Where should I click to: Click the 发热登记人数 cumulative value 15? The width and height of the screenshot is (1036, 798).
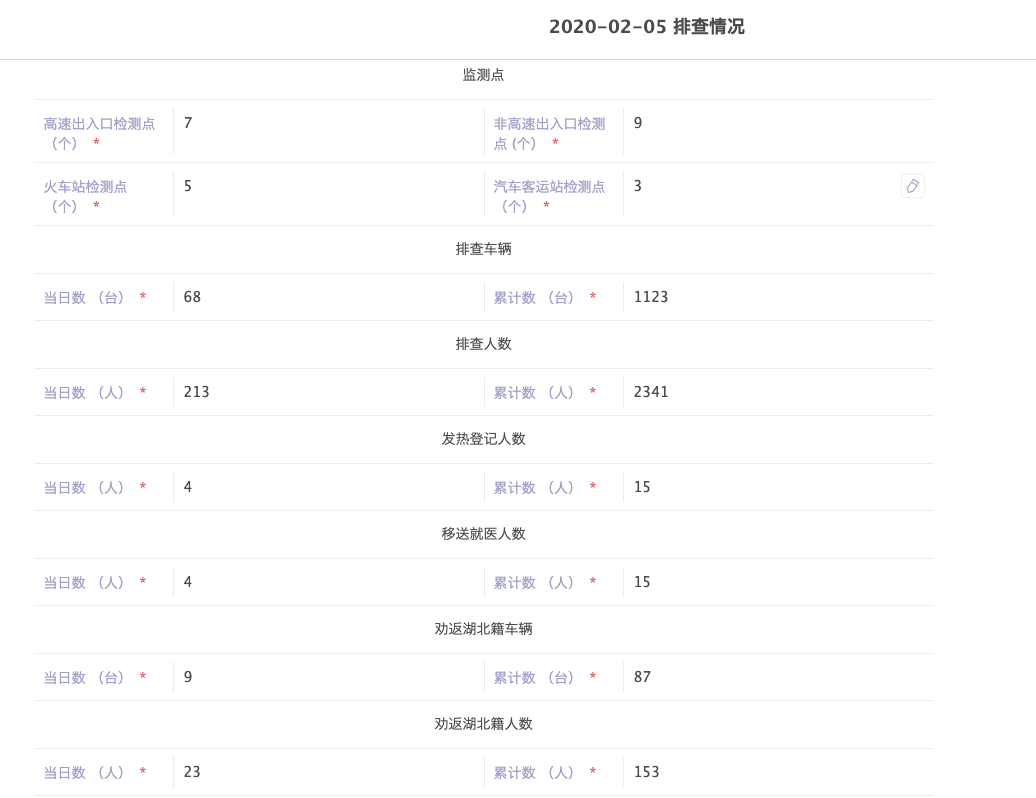click(x=642, y=488)
